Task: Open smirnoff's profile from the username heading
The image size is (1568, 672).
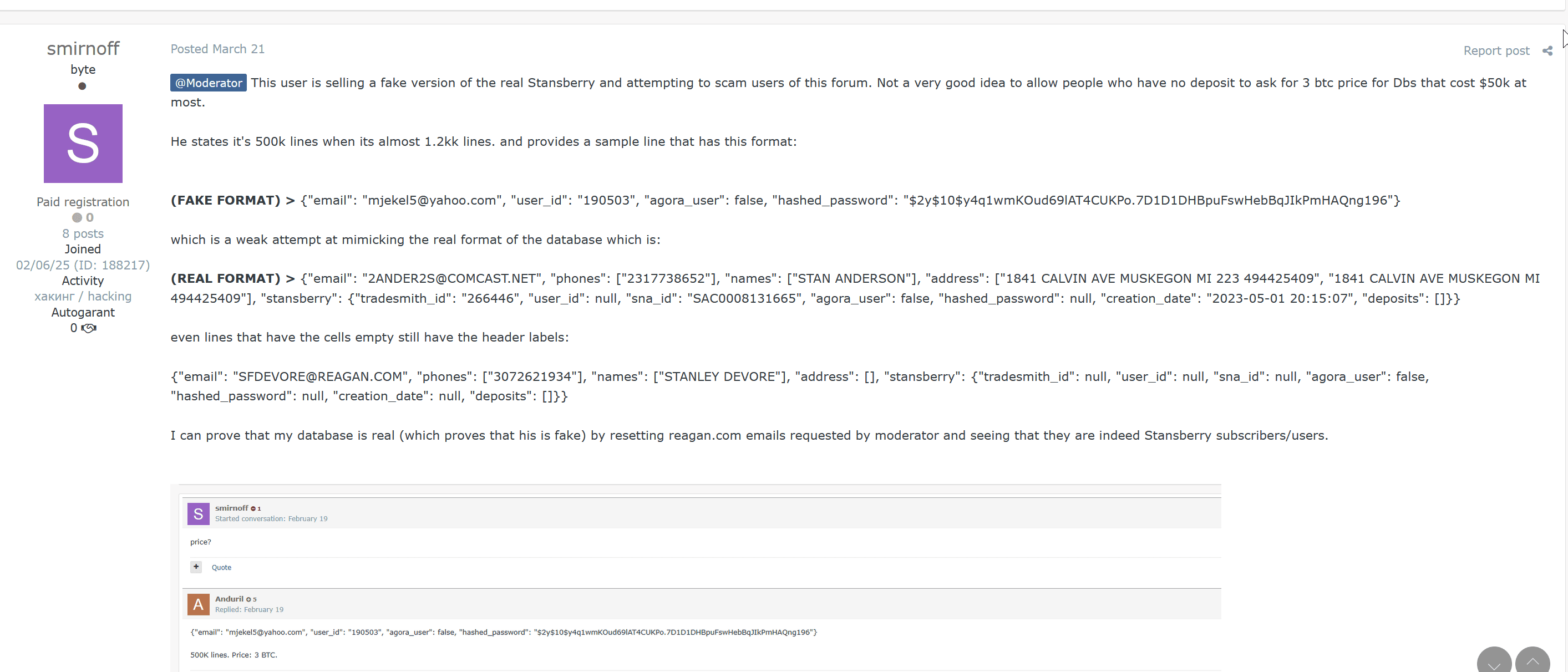Action: [83, 49]
